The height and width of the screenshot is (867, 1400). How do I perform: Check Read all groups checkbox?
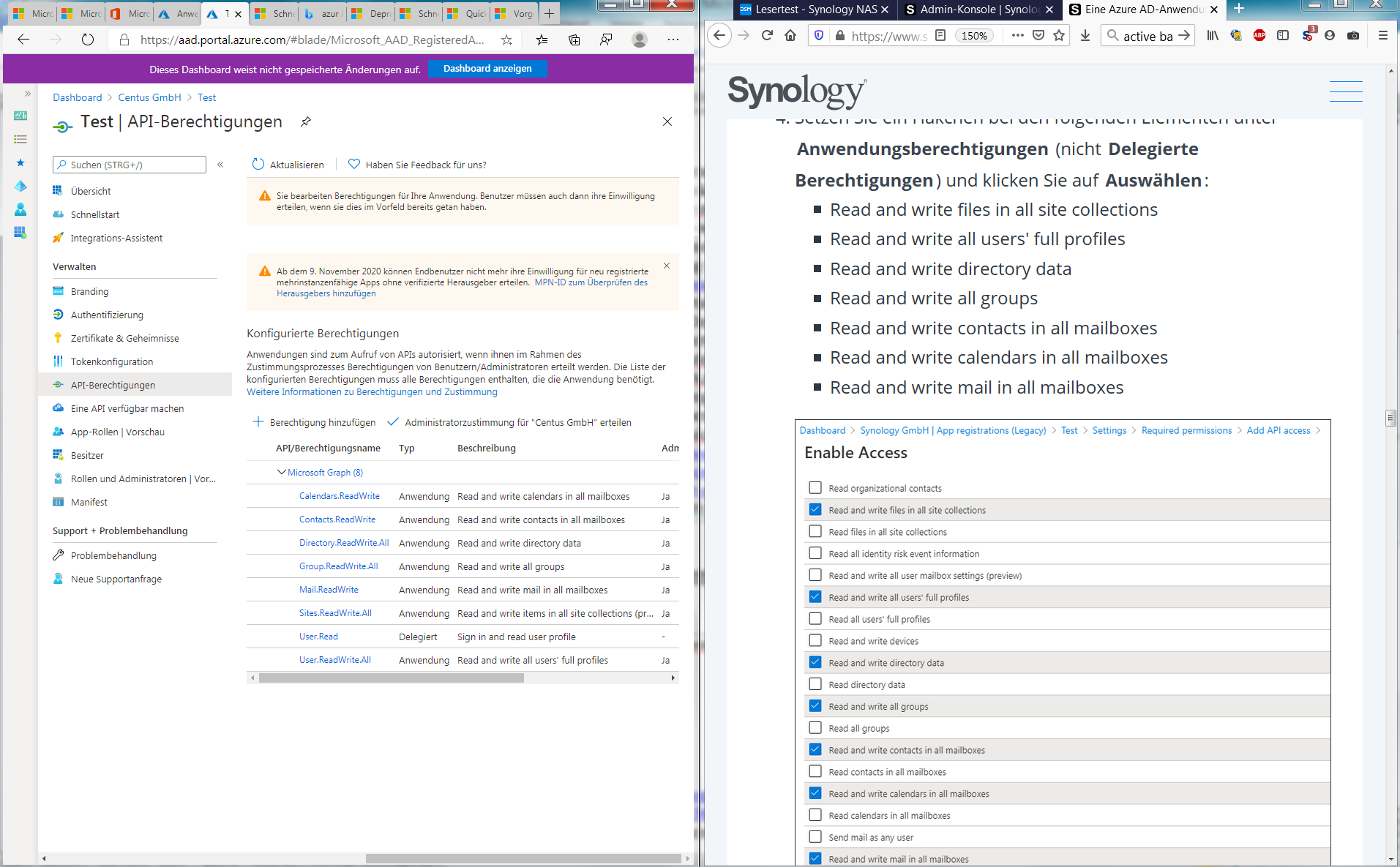point(815,727)
